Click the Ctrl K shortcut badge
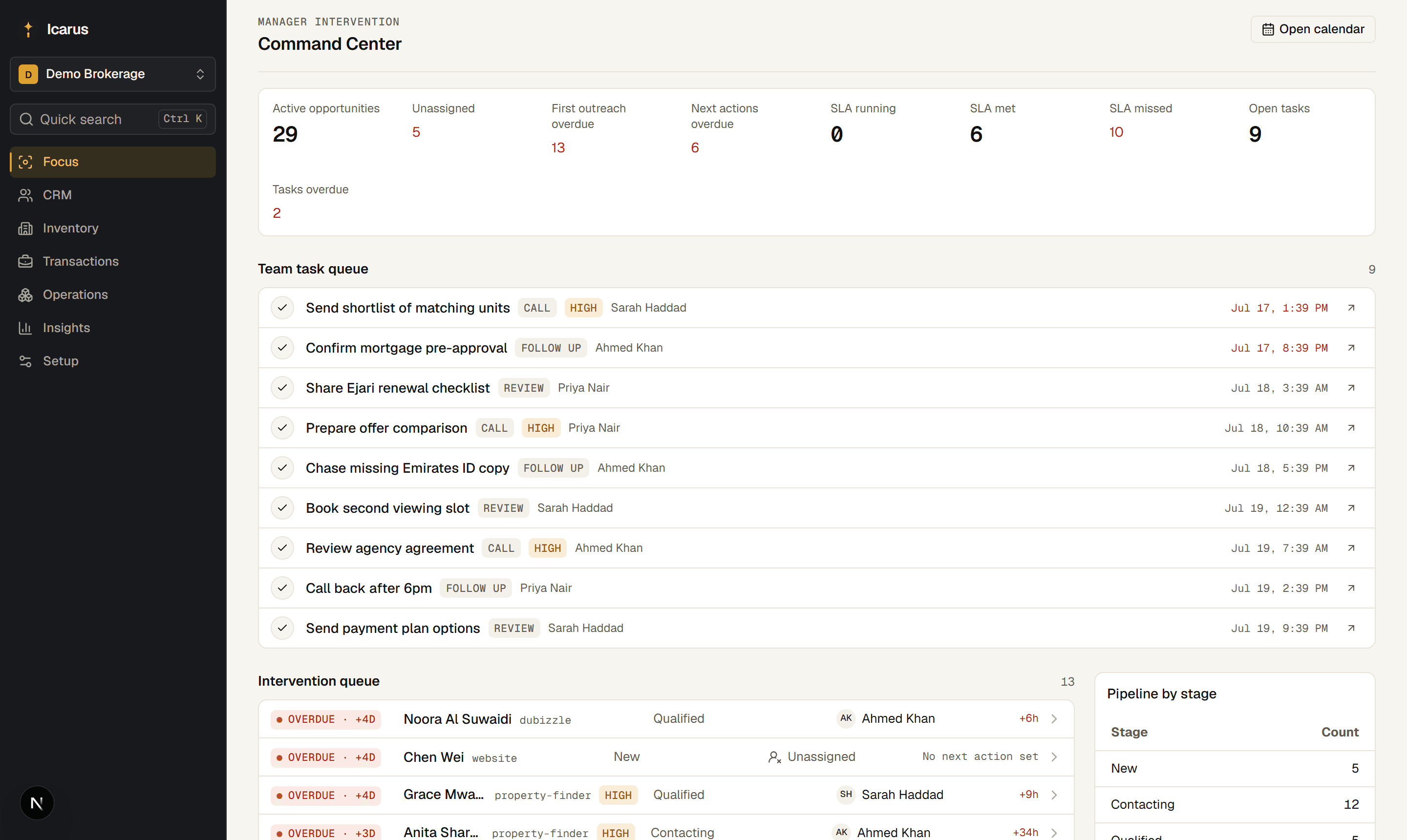 182,119
